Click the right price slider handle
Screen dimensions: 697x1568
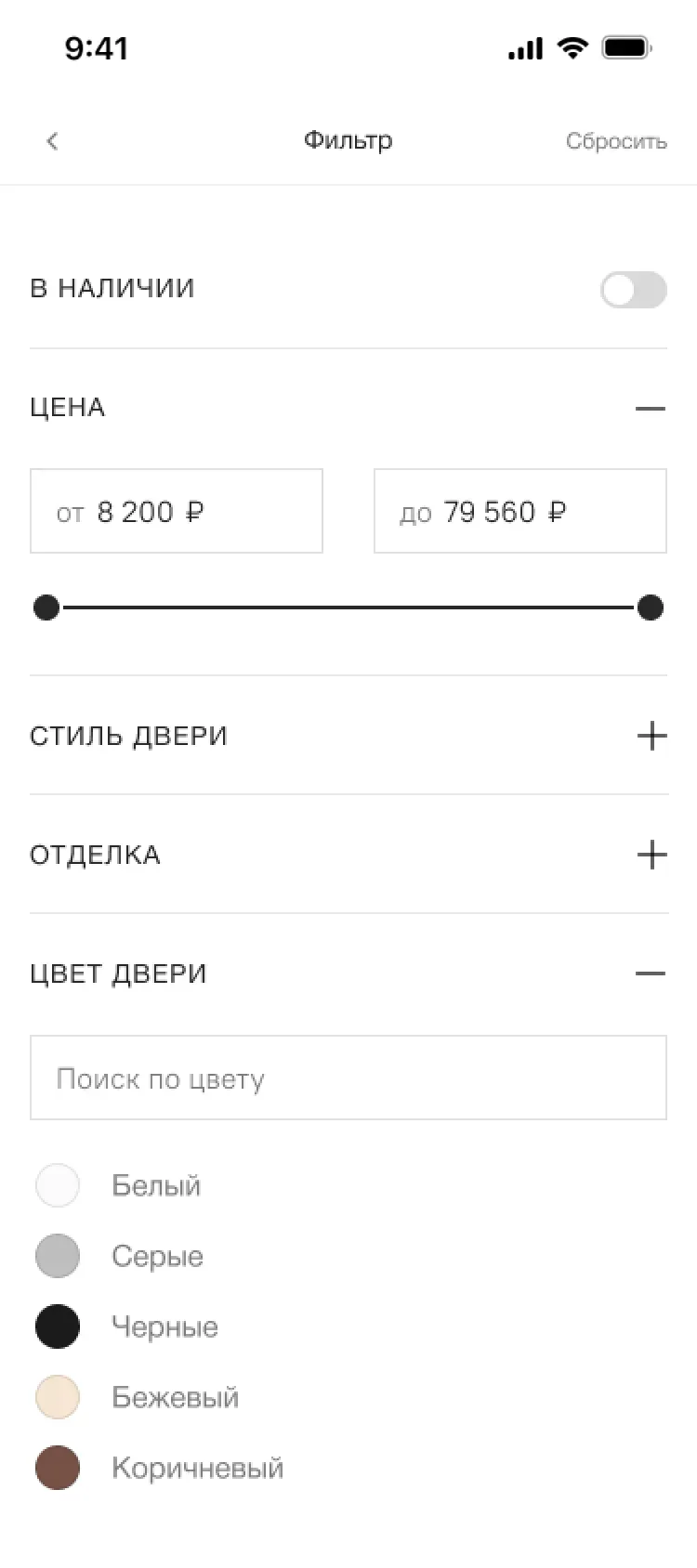coord(651,608)
